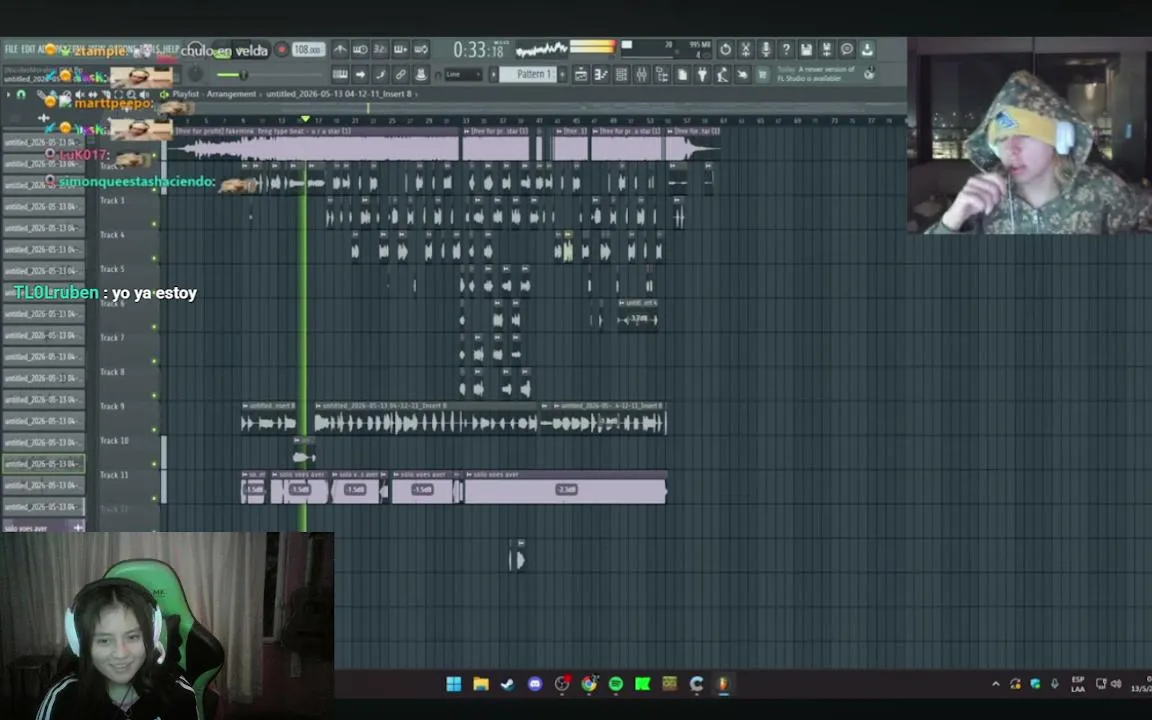Open the chat bubble icon
1152x720 pixels.
(846, 49)
